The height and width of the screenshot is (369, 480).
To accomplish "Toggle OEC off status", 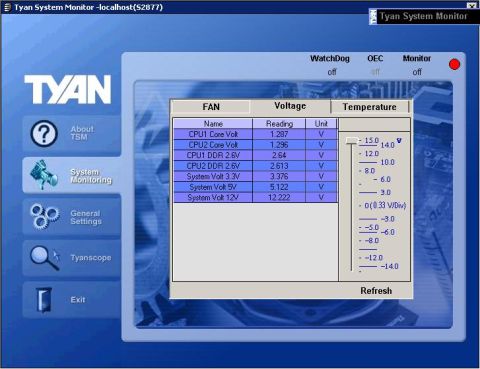I will pyautogui.click(x=375, y=72).
